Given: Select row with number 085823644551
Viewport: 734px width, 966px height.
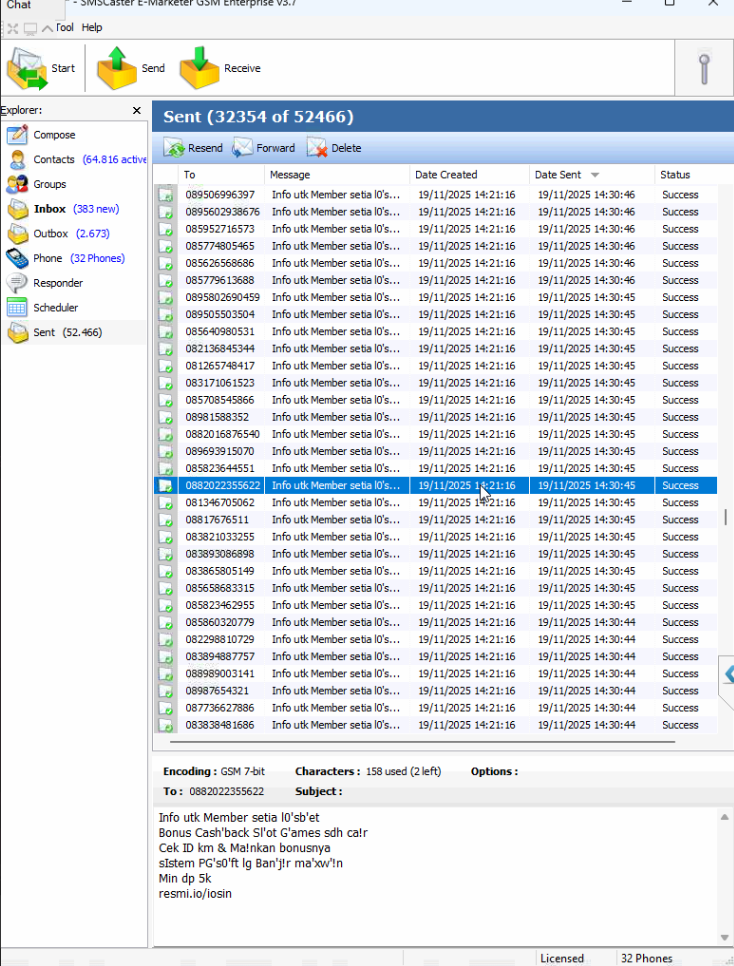Looking at the screenshot, I should coord(435,468).
